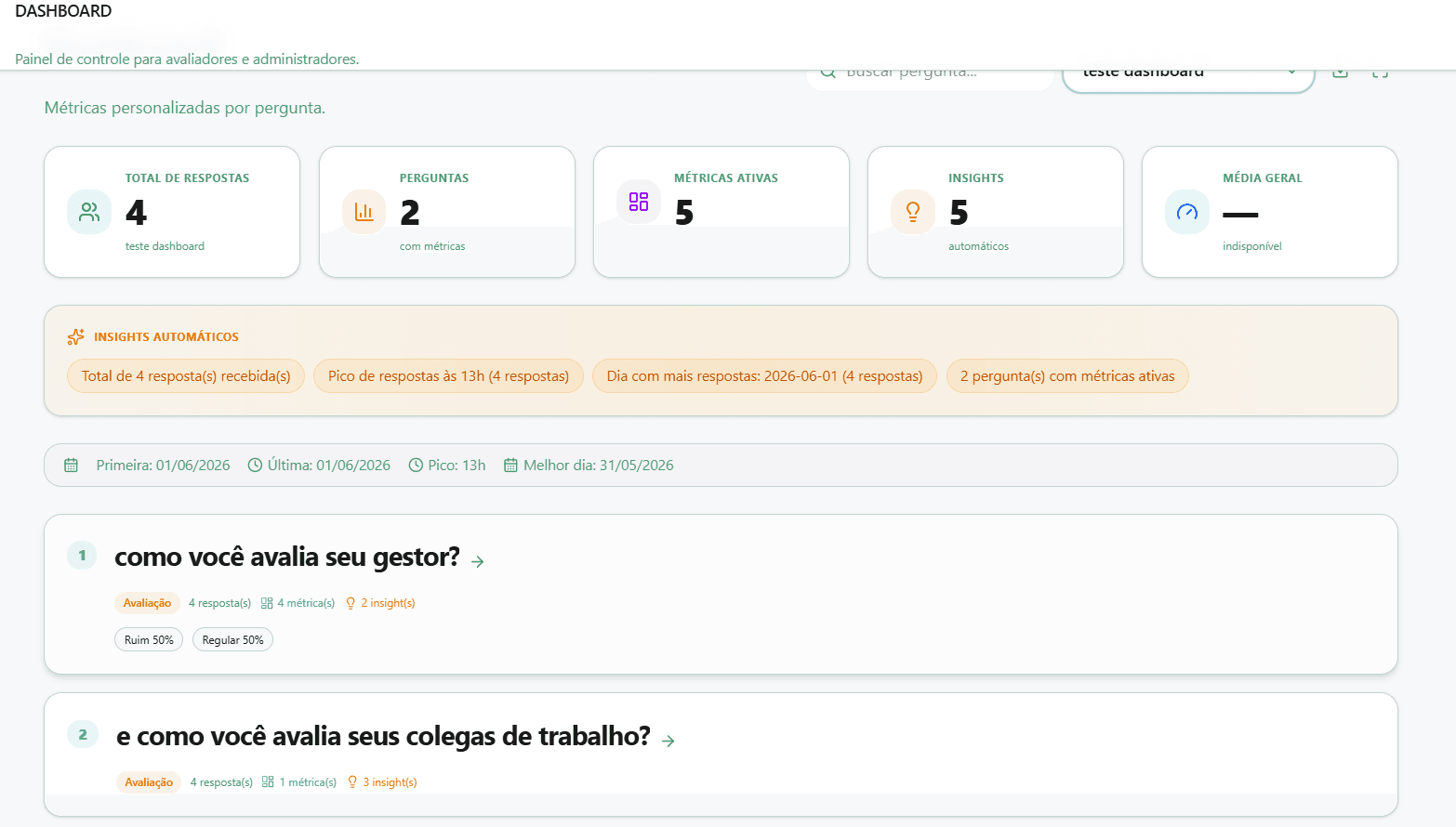The width and height of the screenshot is (1456, 827).
Task: Click the 'Buscar pergunta...' search field
Action: tap(931, 76)
